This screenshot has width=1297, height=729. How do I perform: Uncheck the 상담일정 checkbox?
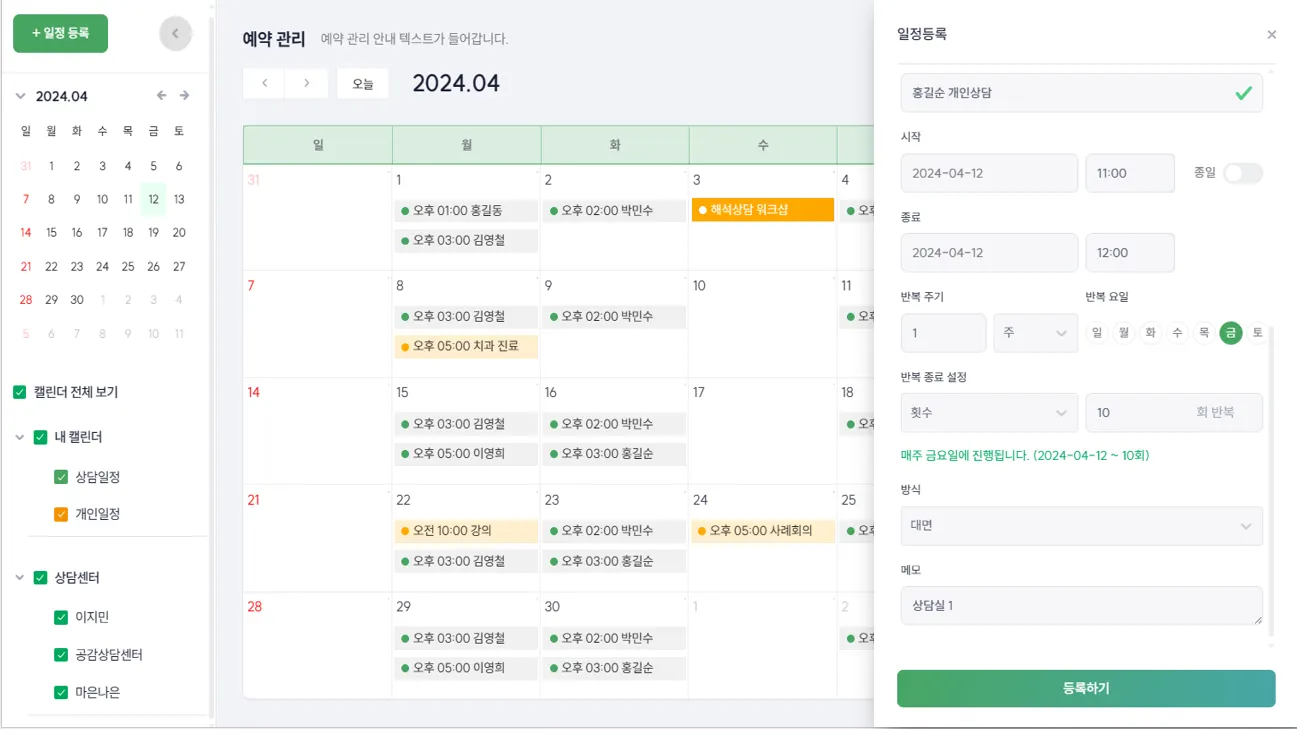coord(61,477)
